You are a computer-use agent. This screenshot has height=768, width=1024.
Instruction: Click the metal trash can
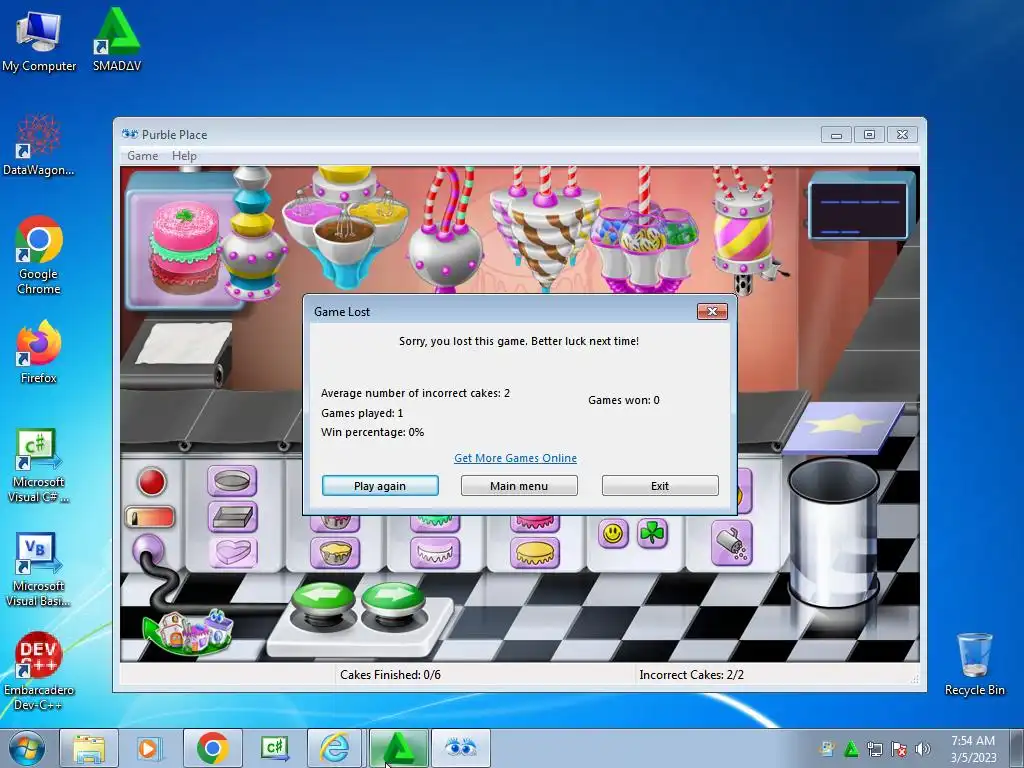point(833,532)
